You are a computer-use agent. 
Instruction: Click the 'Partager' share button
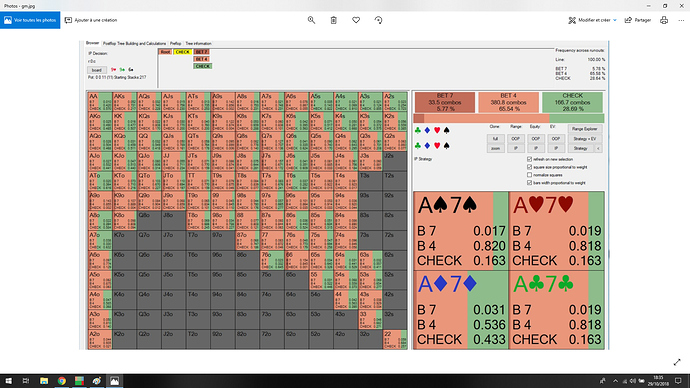pyautogui.click(x=638, y=20)
